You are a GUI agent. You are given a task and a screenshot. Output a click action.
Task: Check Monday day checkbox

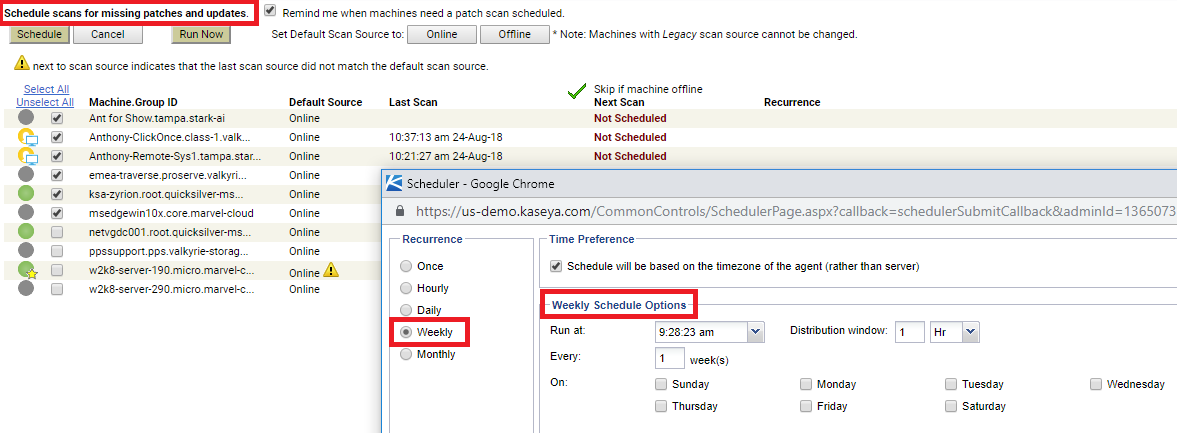[x=806, y=384]
